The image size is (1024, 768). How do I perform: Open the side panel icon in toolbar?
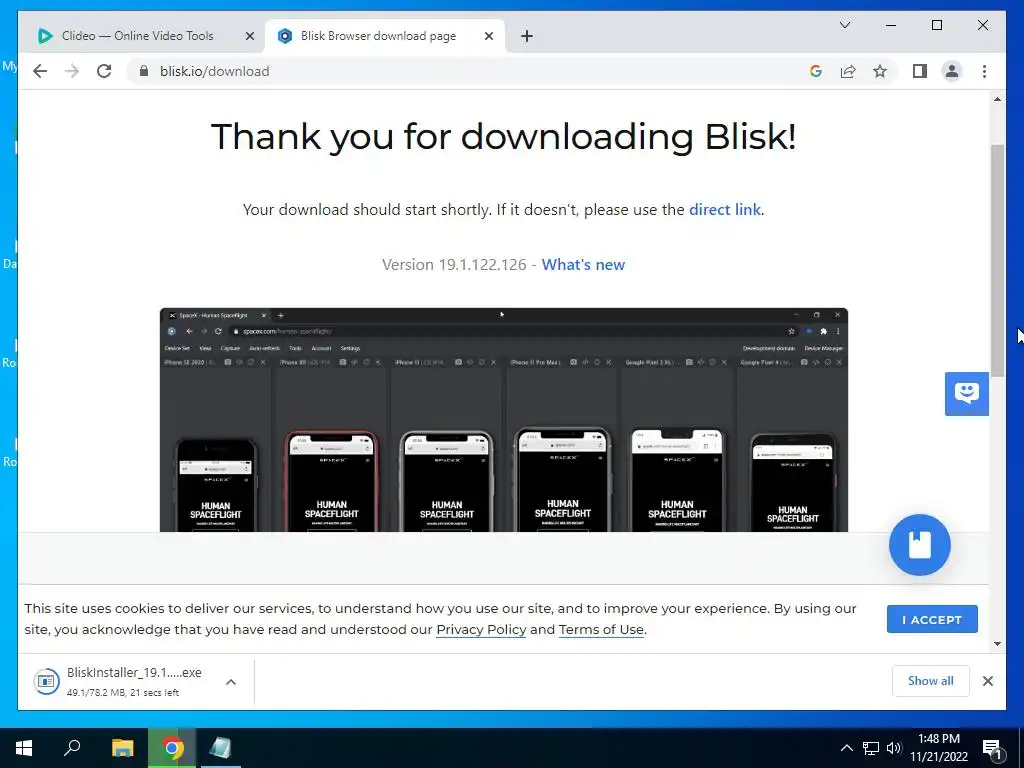[x=920, y=71]
